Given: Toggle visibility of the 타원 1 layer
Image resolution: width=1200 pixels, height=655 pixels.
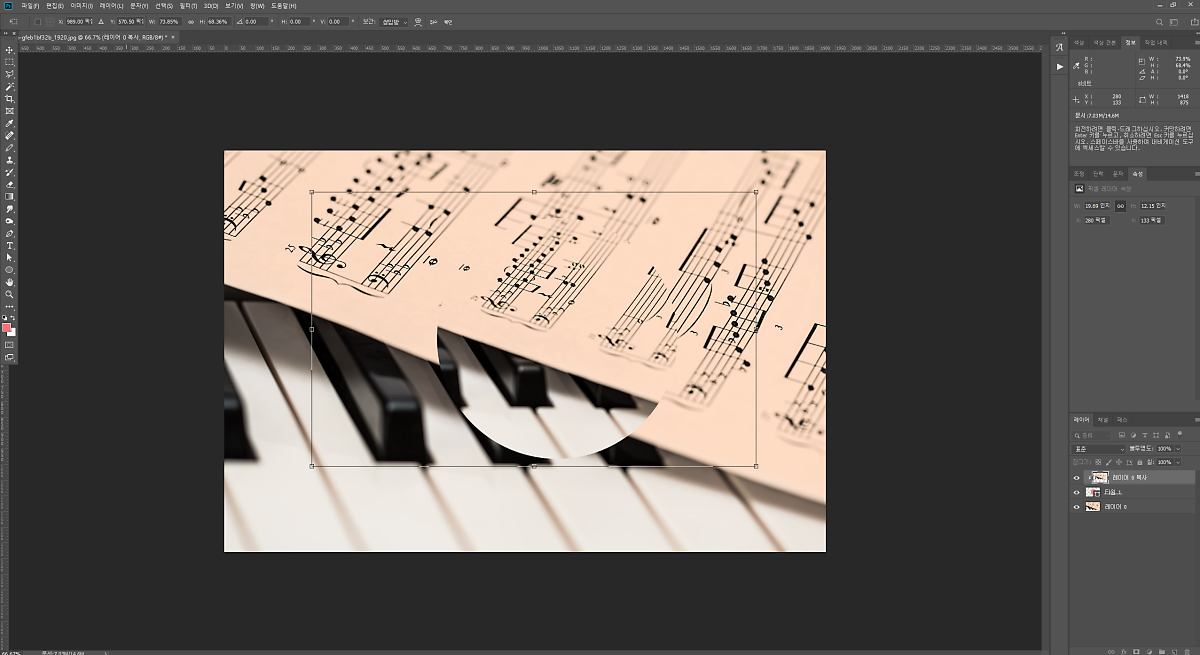Looking at the screenshot, I should [1077, 492].
